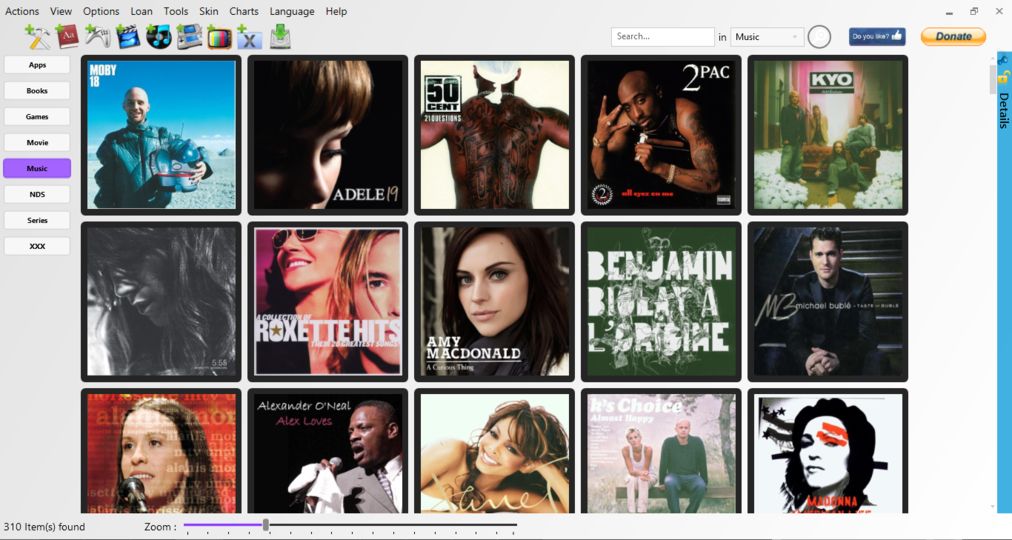The height and width of the screenshot is (540, 1012).
Task: Open the Loan menu
Action: point(141,11)
